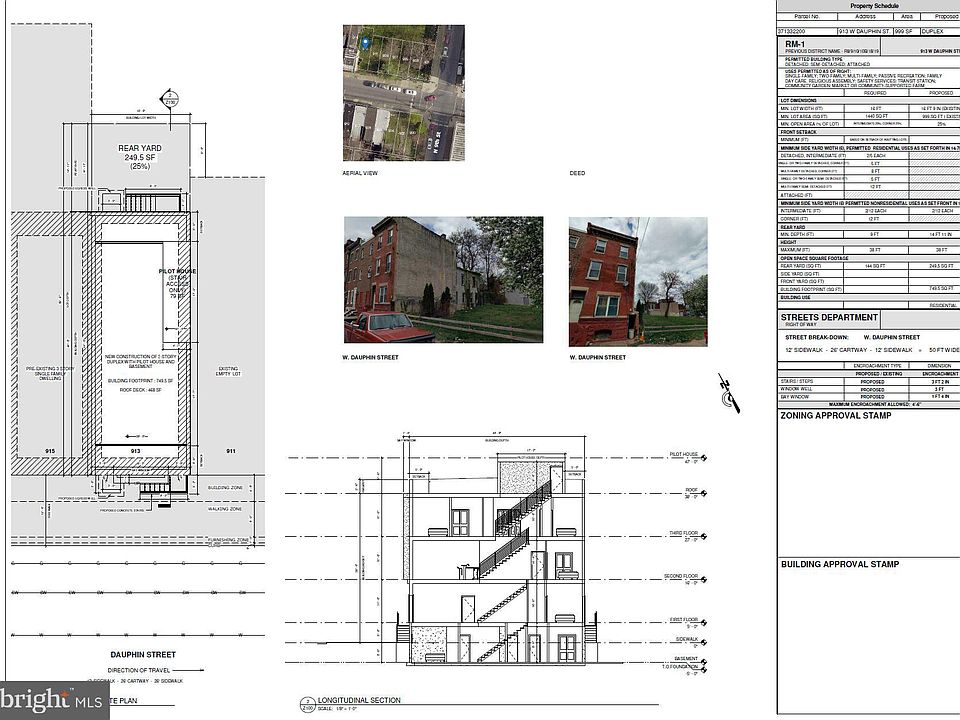
Task: Click the 'BUILDING ZONE' label
Action: (x=225, y=488)
